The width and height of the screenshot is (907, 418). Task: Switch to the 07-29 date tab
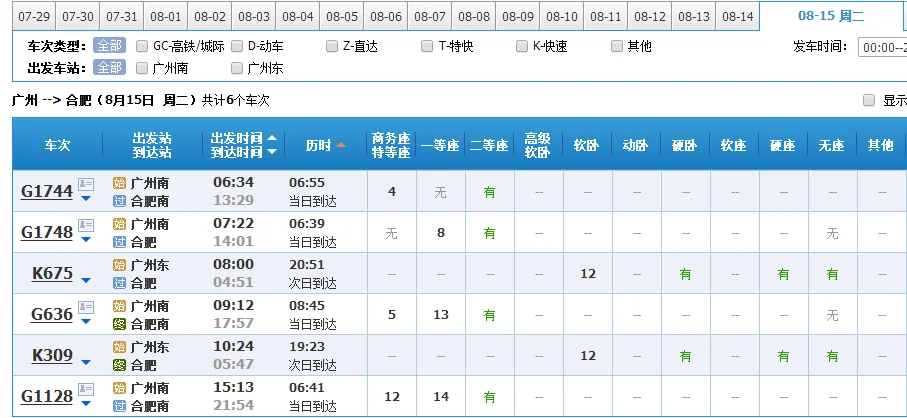pos(34,16)
